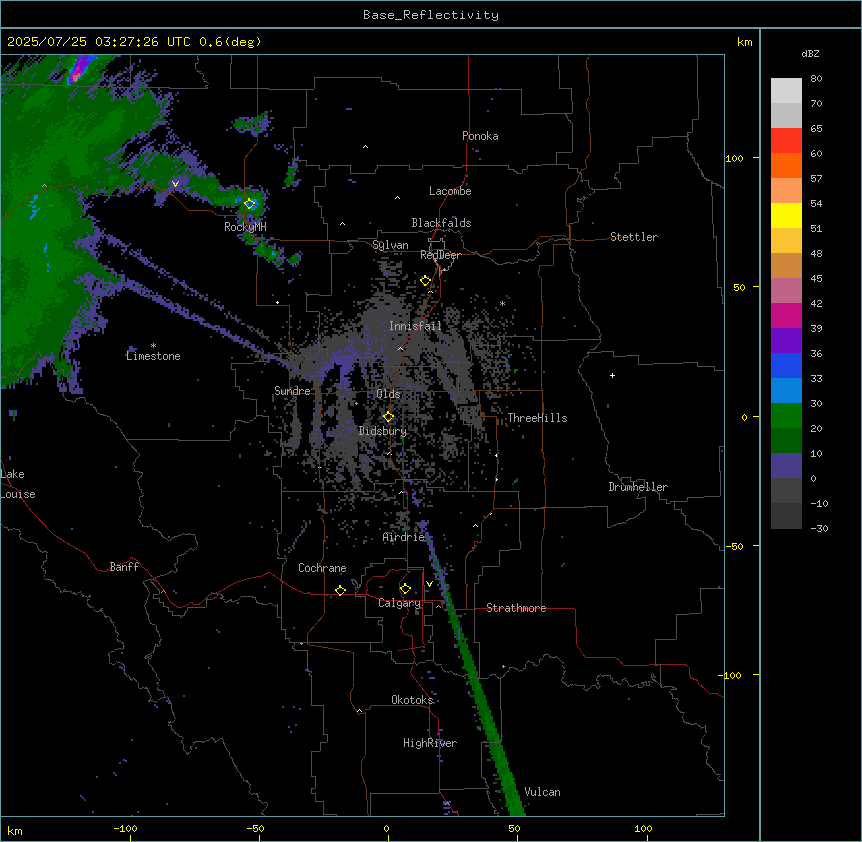Click the -30 value on the dBZ legend
This screenshot has width=862, height=842.
819,528
